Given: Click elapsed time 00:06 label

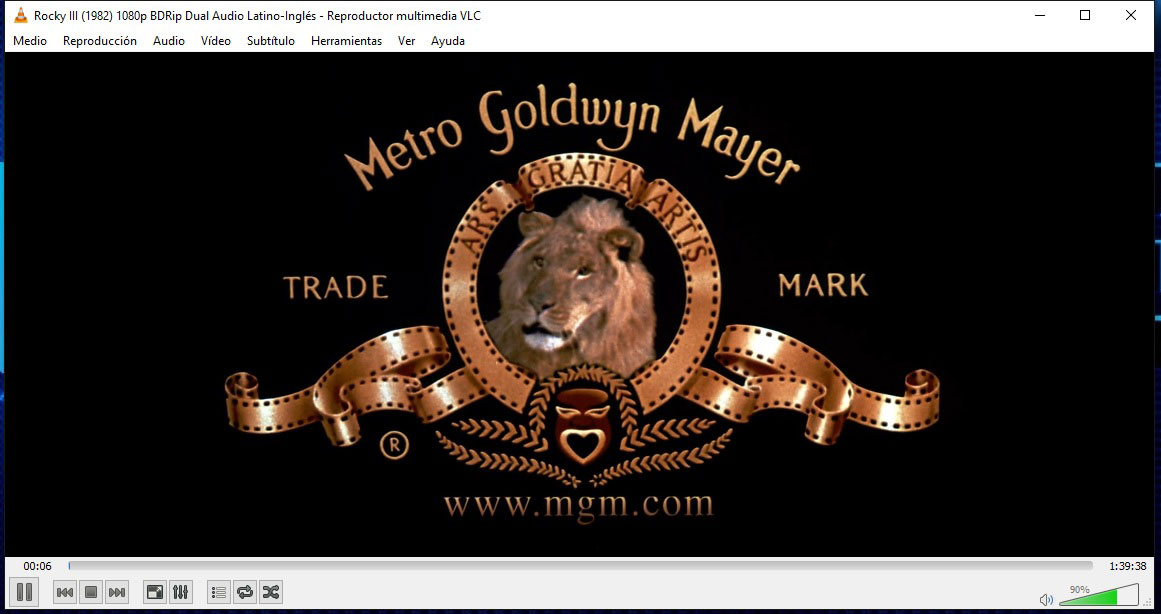Looking at the screenshot, I should [x=37, y=566].
